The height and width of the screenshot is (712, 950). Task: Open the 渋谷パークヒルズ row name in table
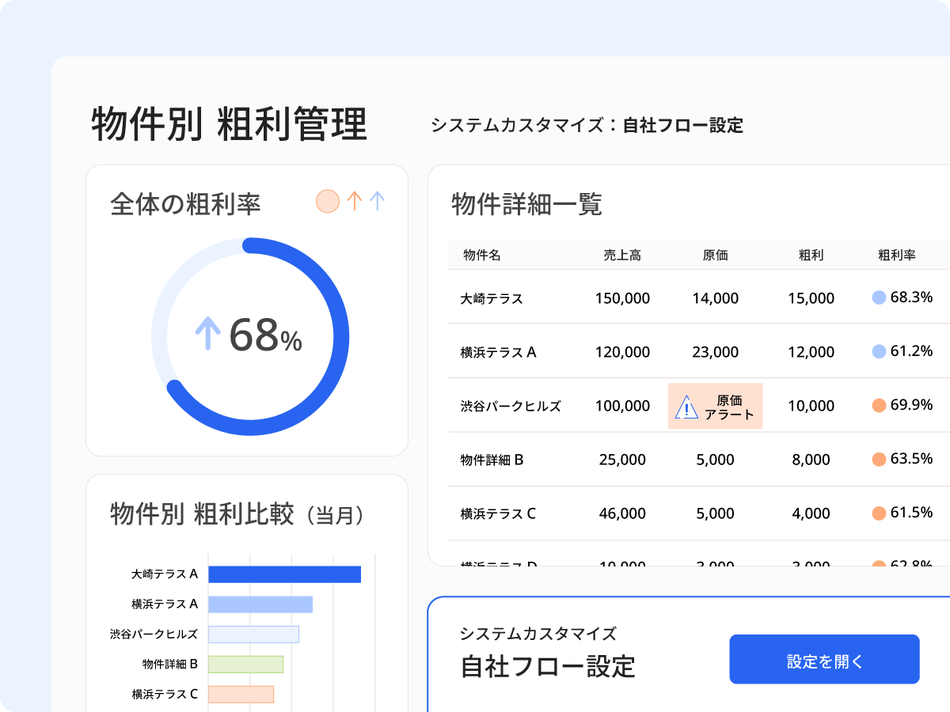click(511, 406)
